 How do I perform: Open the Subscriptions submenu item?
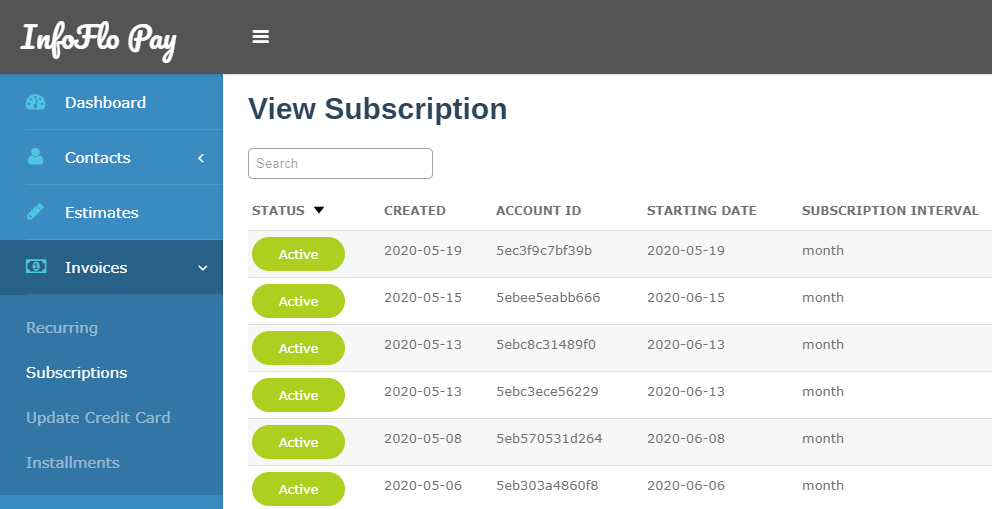(x=77, y=372)
